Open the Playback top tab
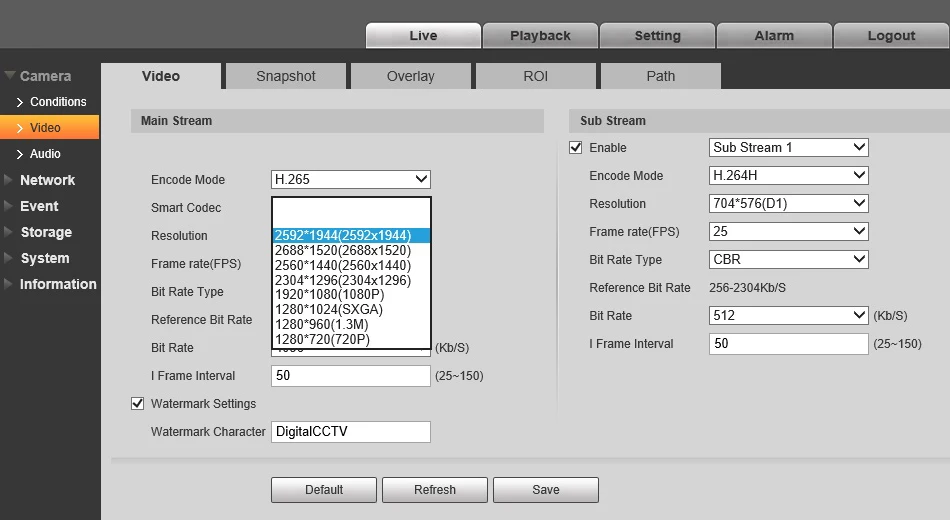The width and height of the screenshot is (950, 520). click(x=540, y=36)
